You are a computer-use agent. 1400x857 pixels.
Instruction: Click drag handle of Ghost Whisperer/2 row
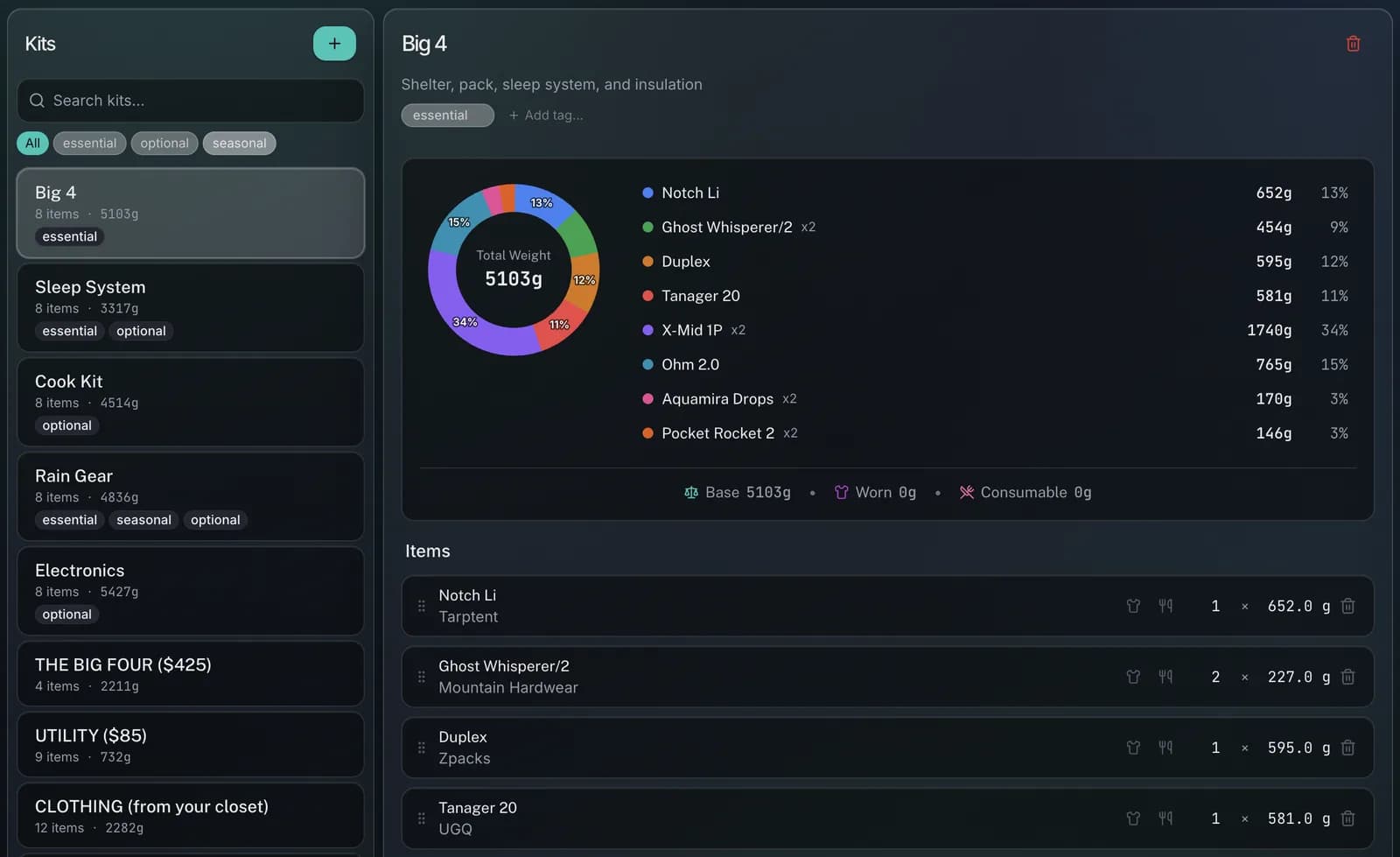click(421, 677)
